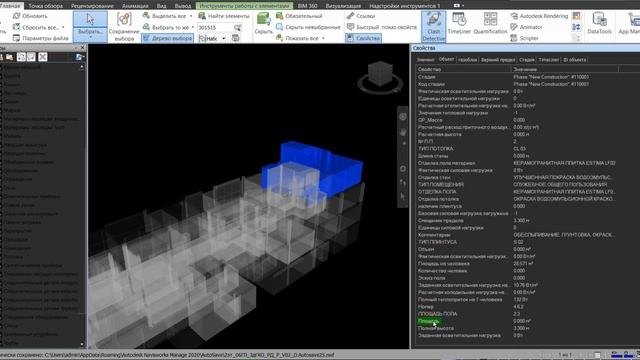Select the ID объекта properties tab
Image resolution: width=640 pixels, height=360 pixels.
(574, 60)
